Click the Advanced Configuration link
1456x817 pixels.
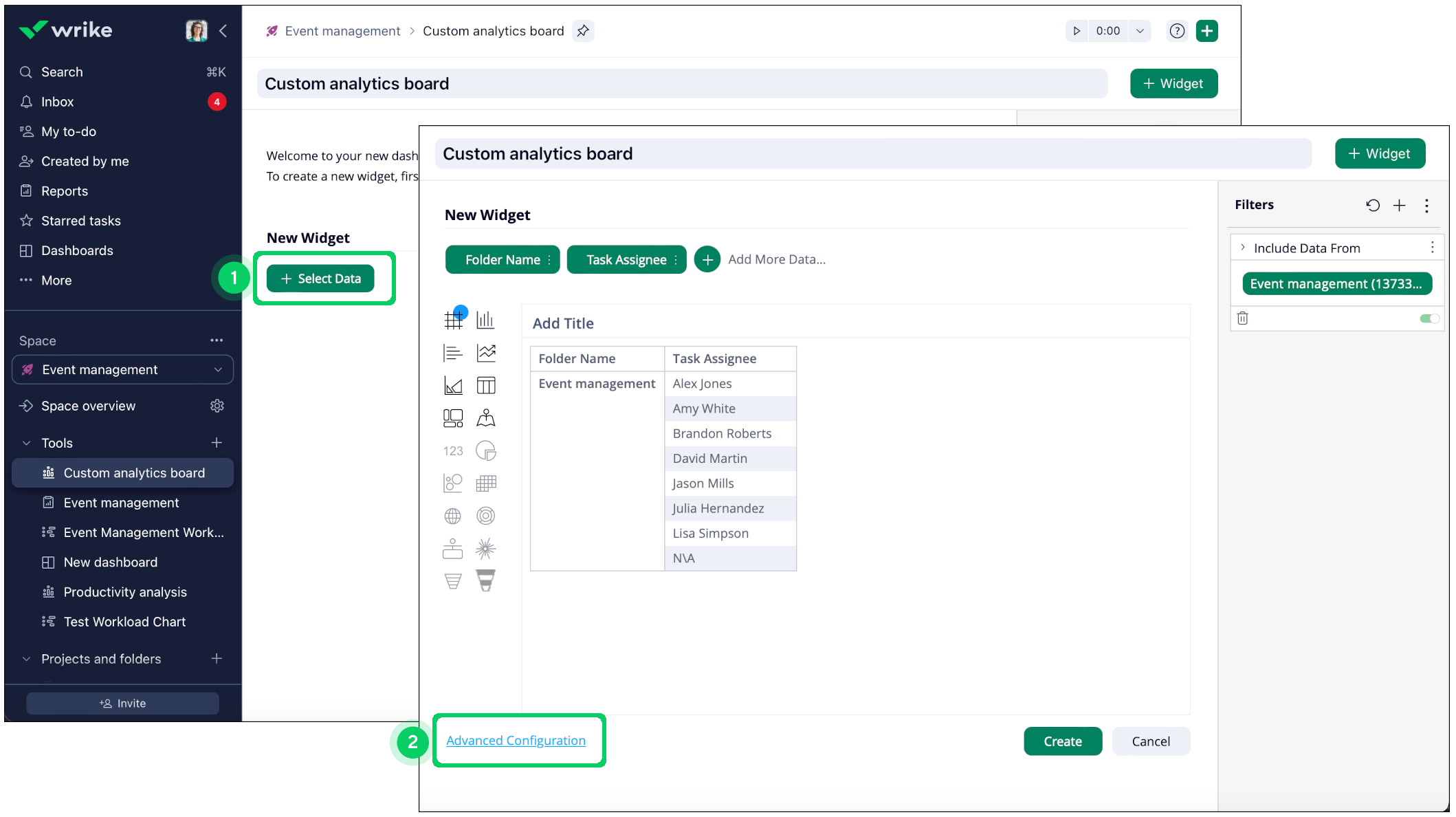(x=516, y=741)
